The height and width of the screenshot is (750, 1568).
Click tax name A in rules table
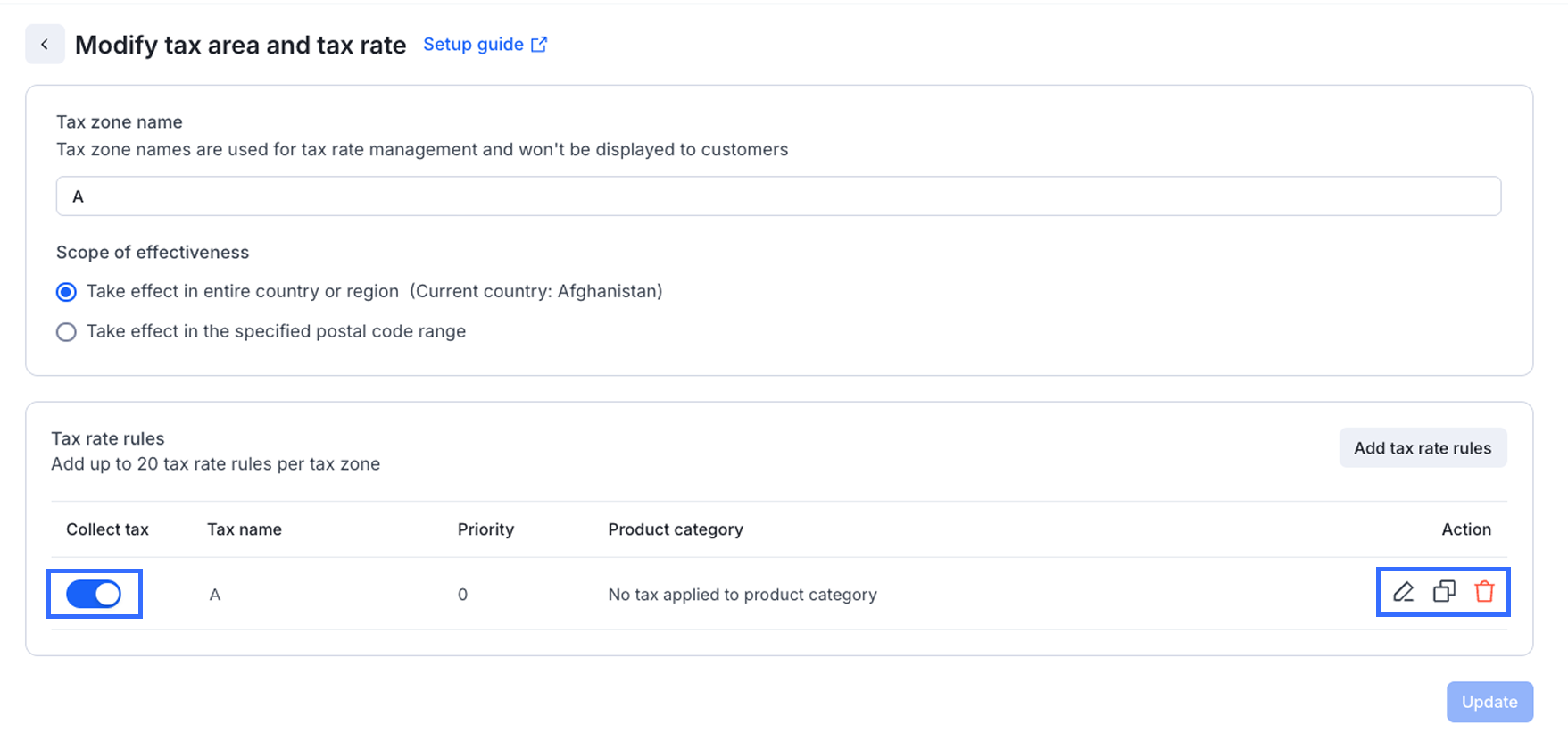click(215, 595)
